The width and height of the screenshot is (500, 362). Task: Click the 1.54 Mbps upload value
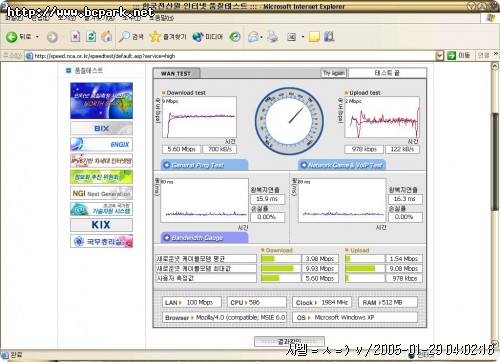pyautogui.click(x=404, y=259)
